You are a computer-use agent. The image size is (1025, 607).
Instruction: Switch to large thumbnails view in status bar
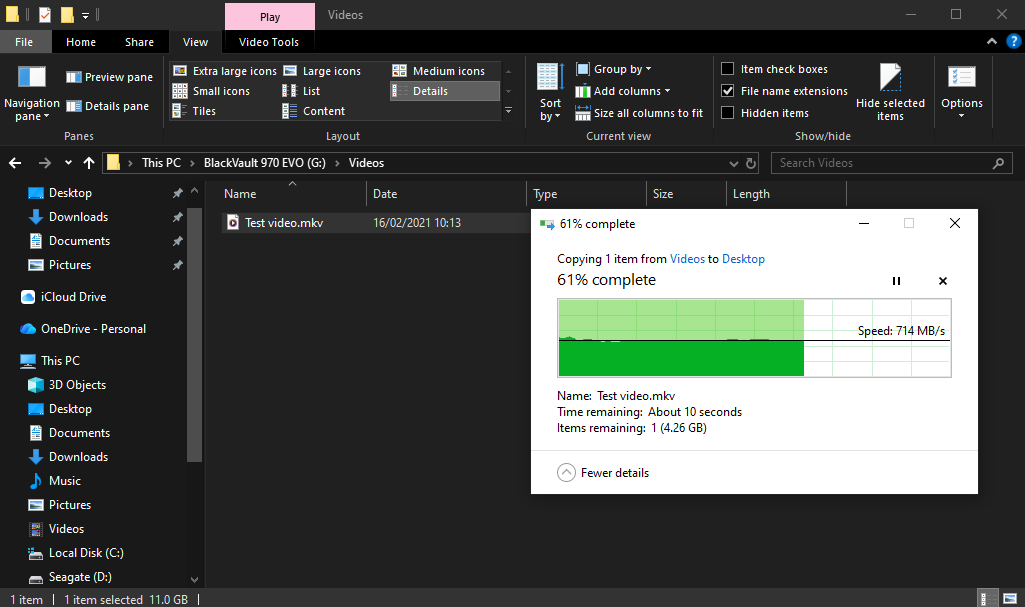(x=1011, y=599)
